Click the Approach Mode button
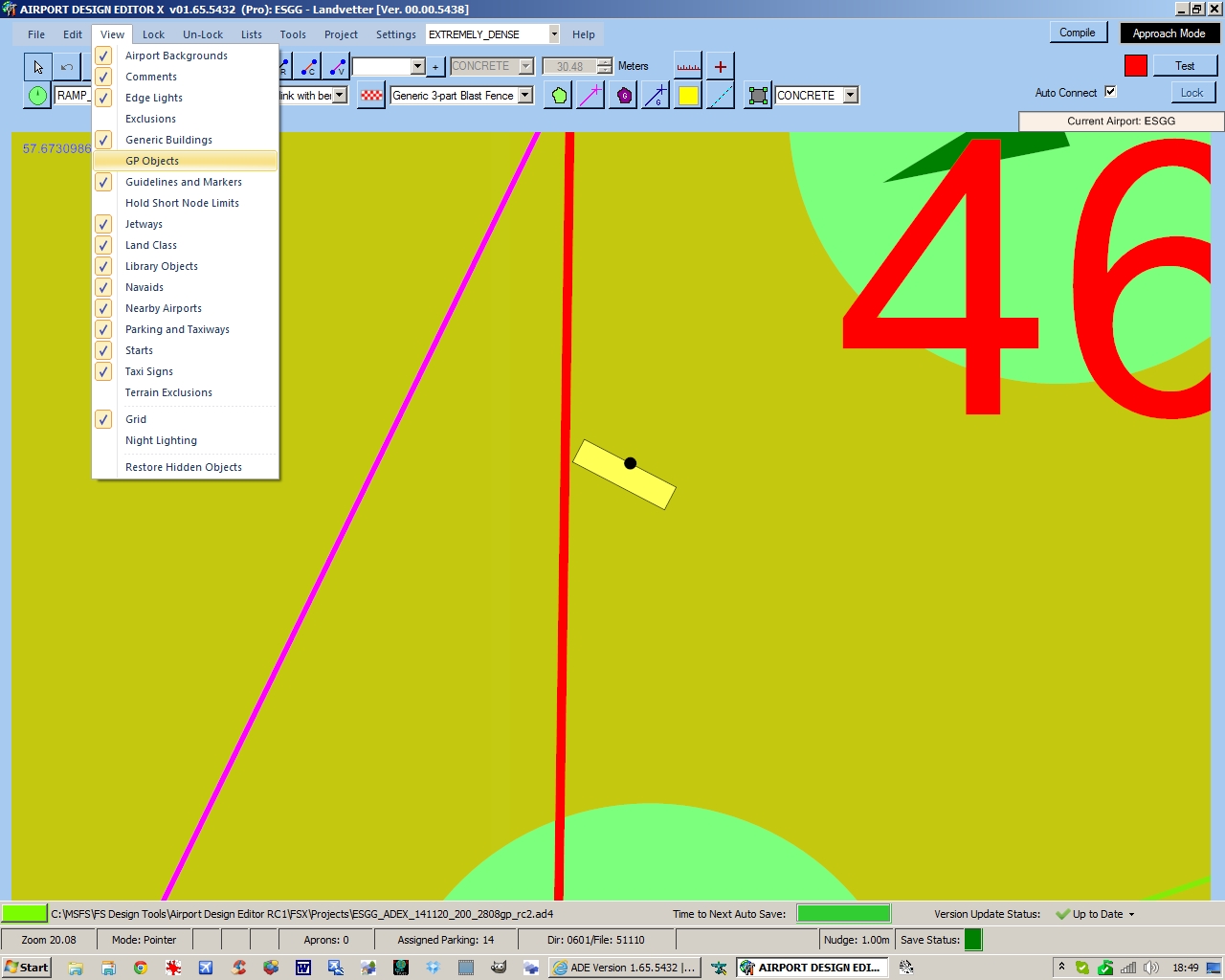 [1169, 33]
